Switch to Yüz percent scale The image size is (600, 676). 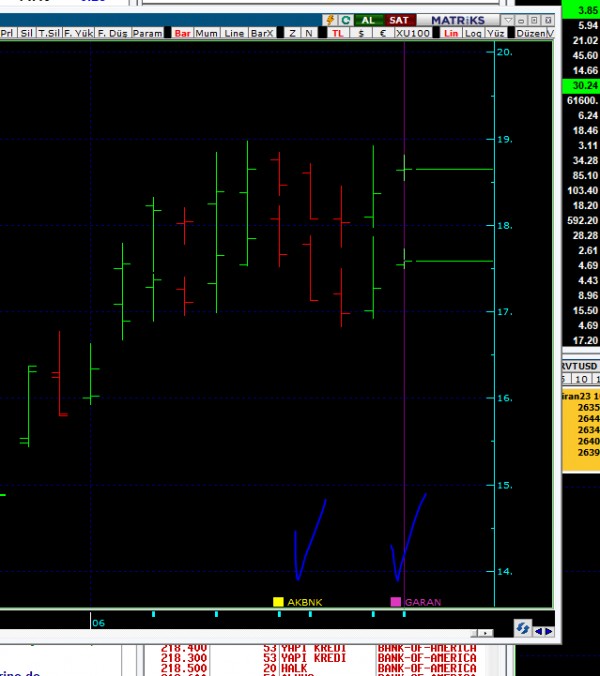495,33
